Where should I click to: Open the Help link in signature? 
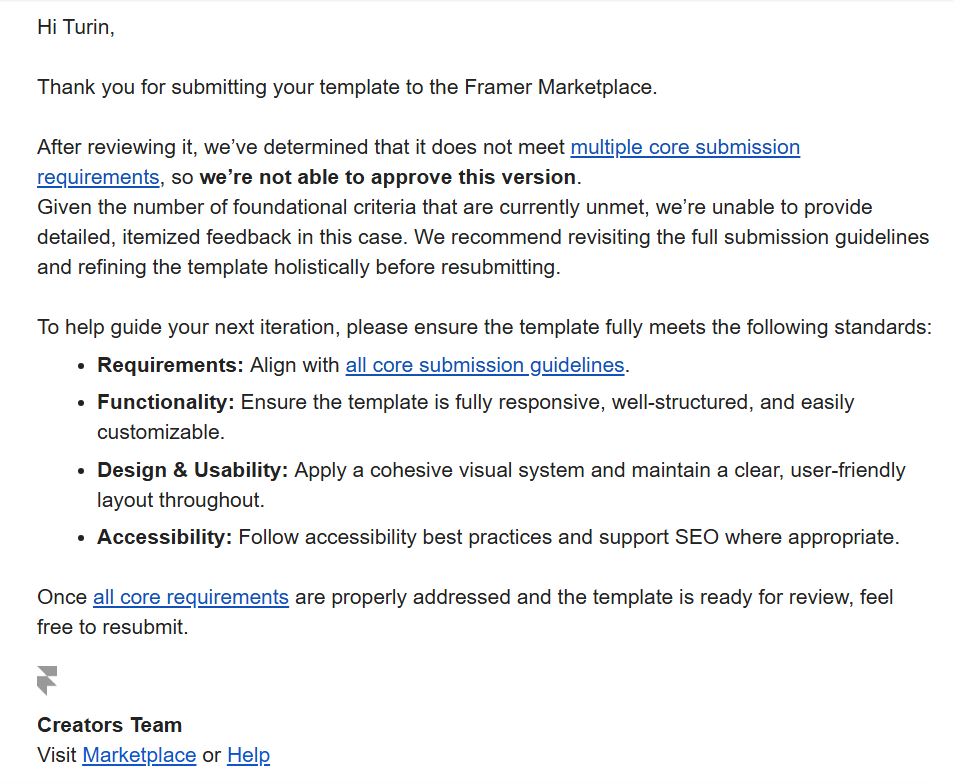(x=248, y=755)
